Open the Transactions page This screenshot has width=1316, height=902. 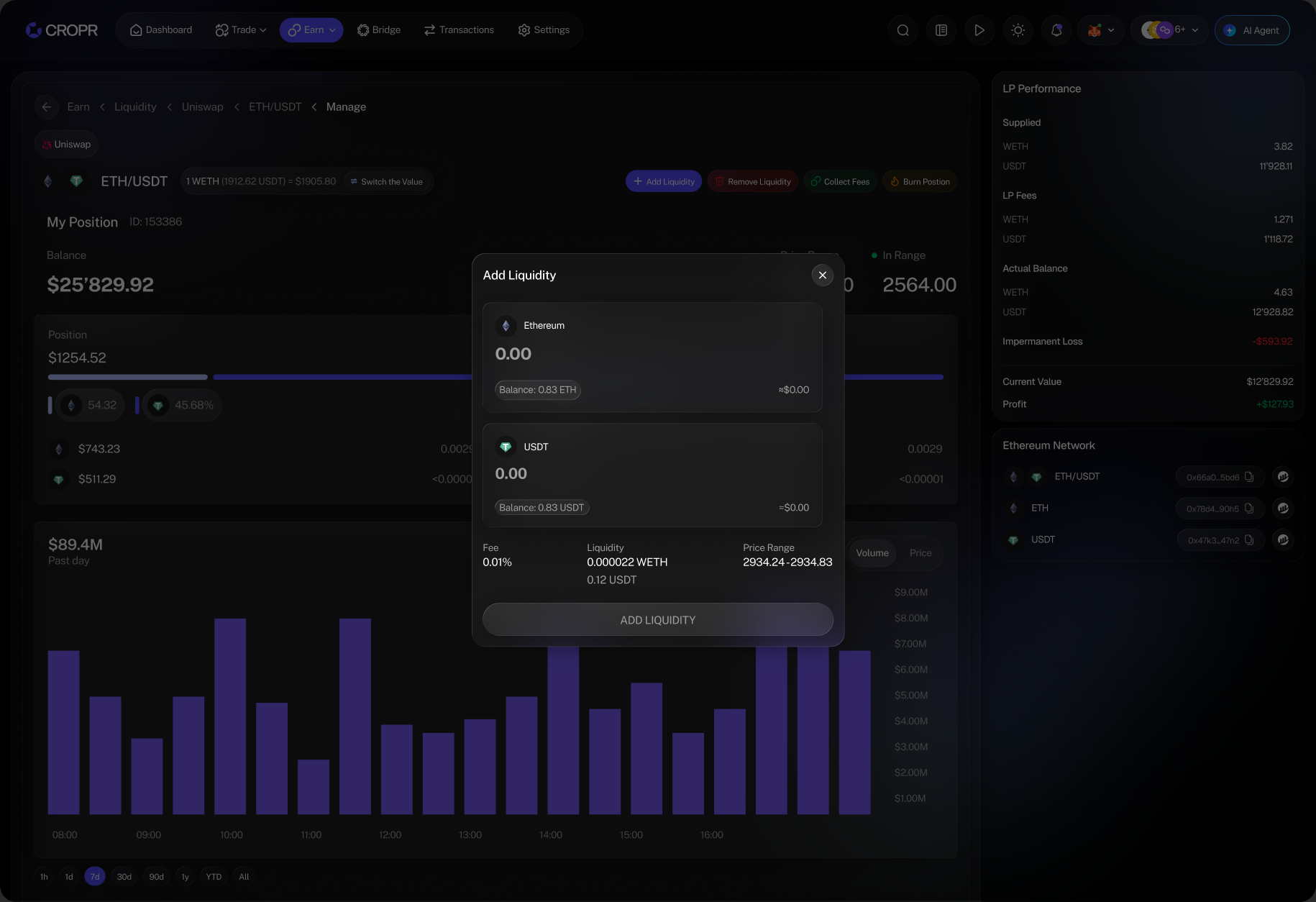459,30
